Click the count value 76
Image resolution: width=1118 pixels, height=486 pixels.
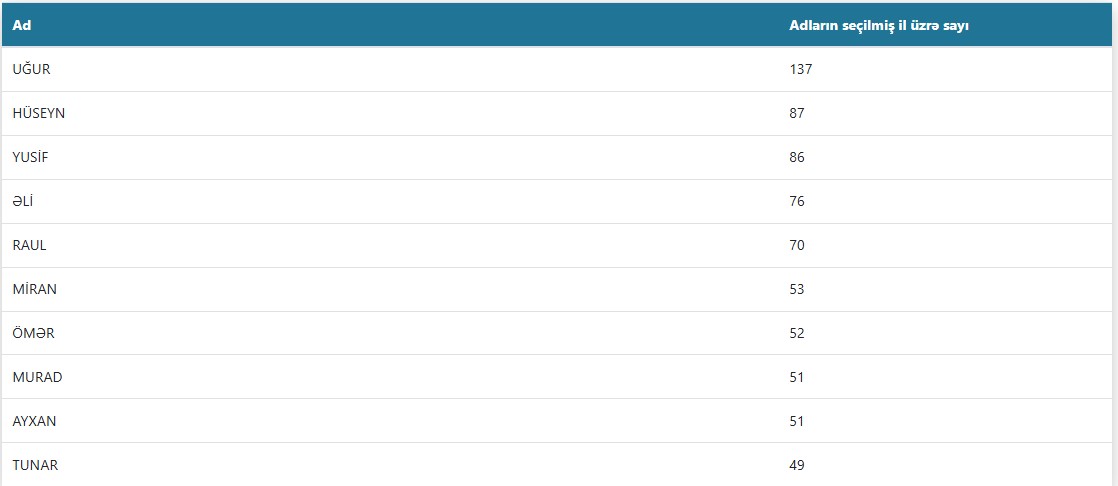coord(797,201)
